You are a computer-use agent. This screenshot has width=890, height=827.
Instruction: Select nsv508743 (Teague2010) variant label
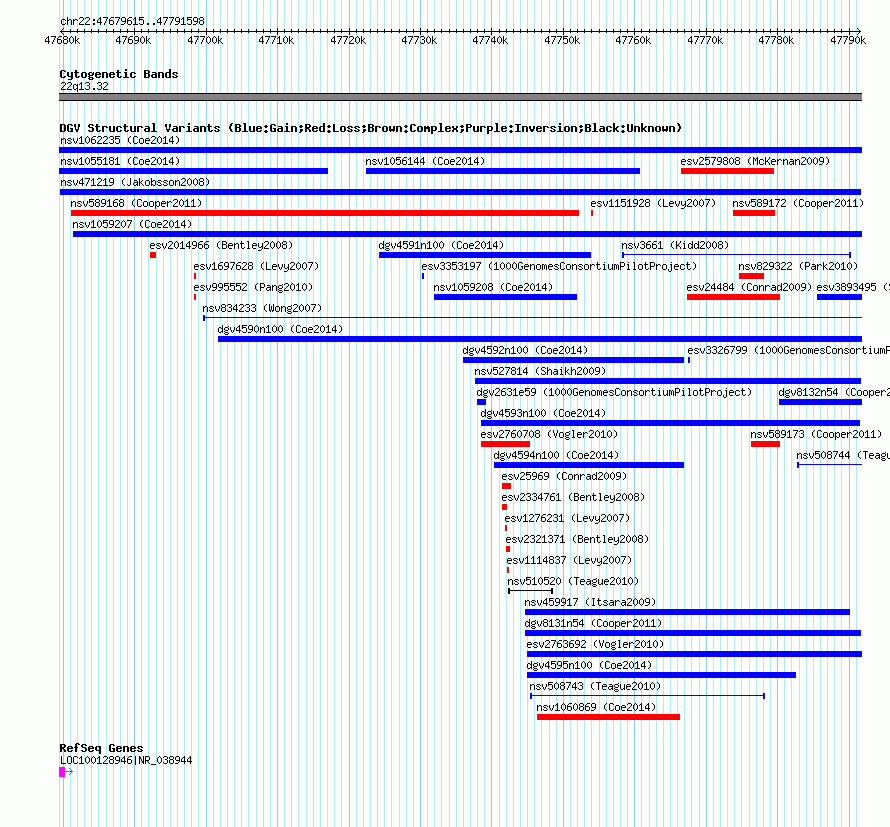click(x=595, y=686)
